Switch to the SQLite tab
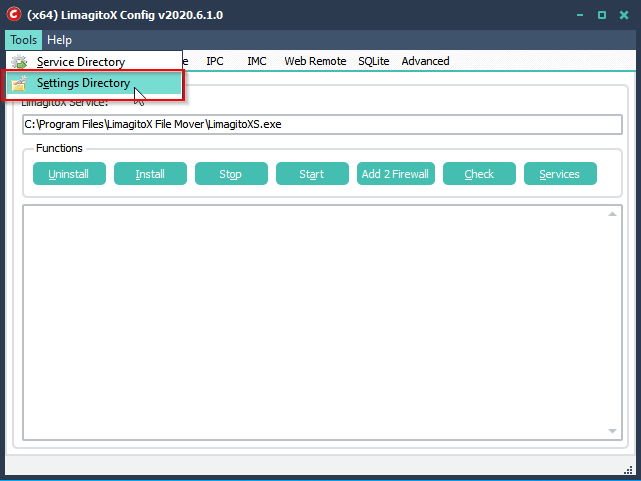Viewport: 641px width, 481px height. pyautogui.click(x=374, y=61)
